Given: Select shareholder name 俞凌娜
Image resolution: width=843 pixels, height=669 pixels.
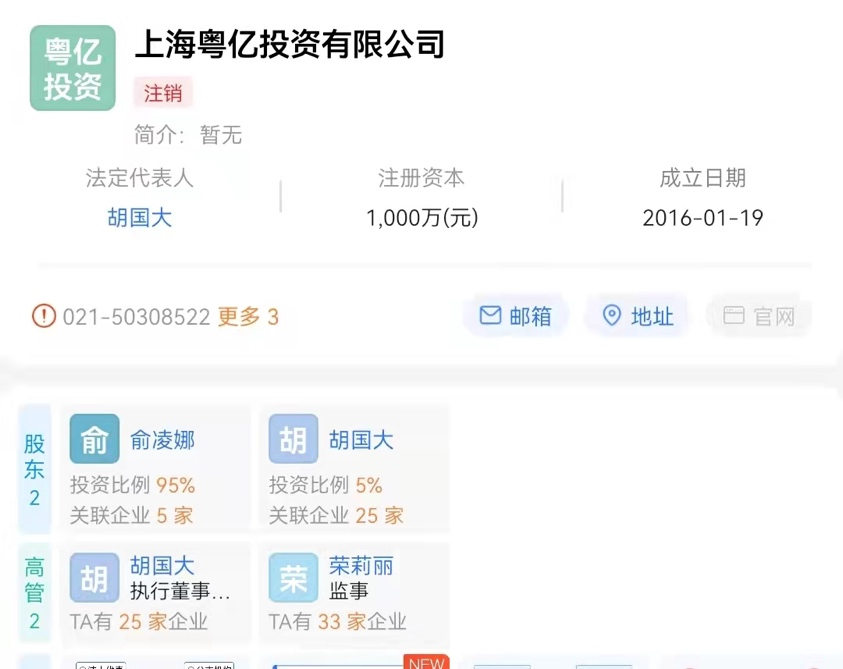Looking at the screenshot, I should pos(160,438).
